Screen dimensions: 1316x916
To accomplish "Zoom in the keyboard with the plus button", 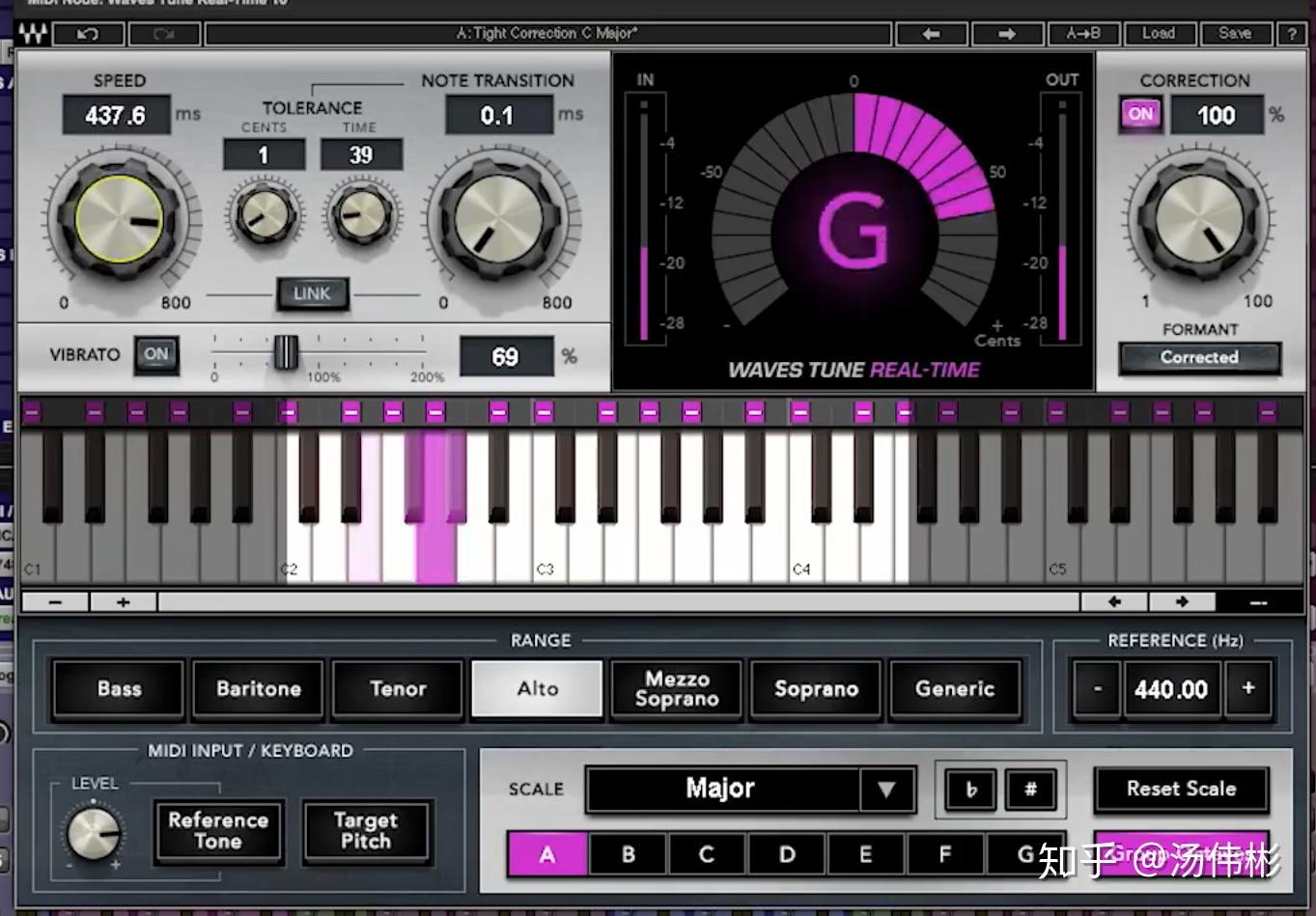I will (124, 602).
